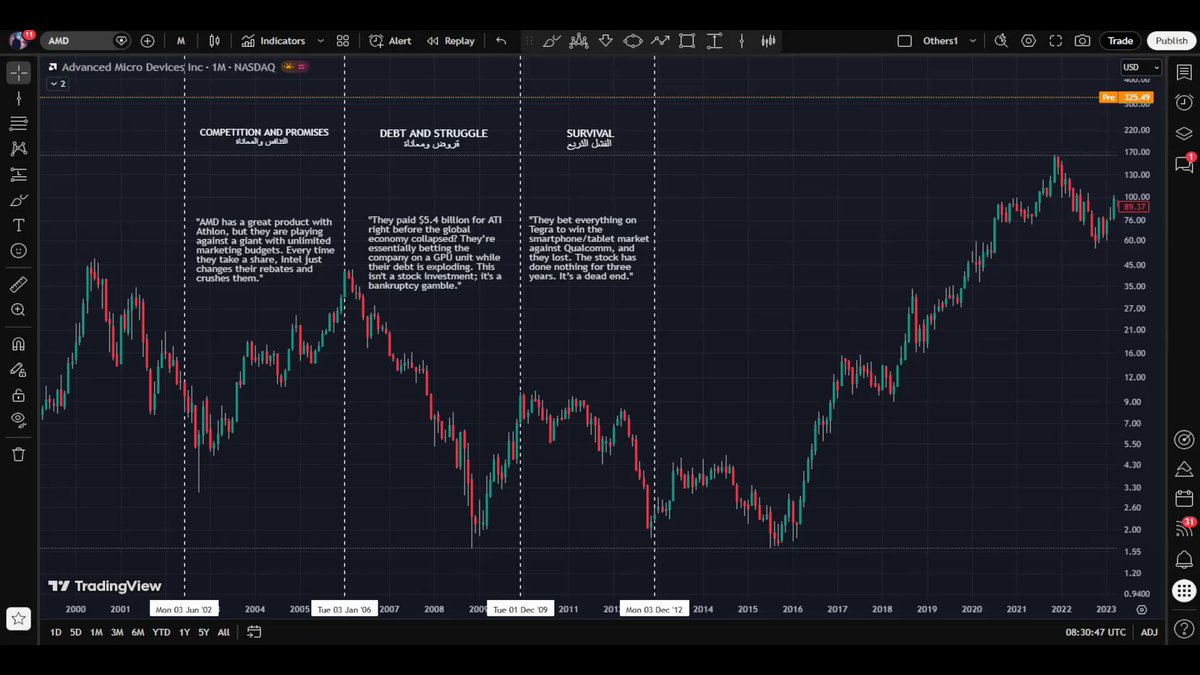Remove drawings with trash icon

18,454
